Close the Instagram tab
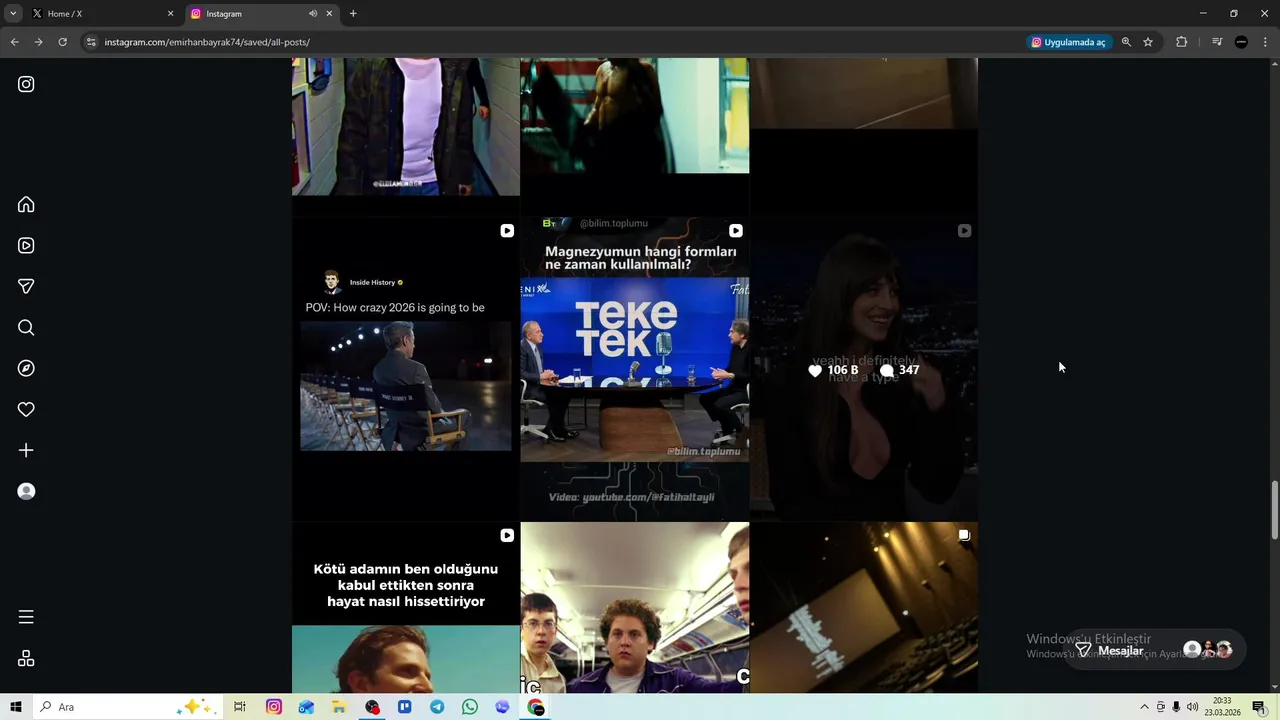This screenshot has width=1280, height=720. tap(329, 14)
